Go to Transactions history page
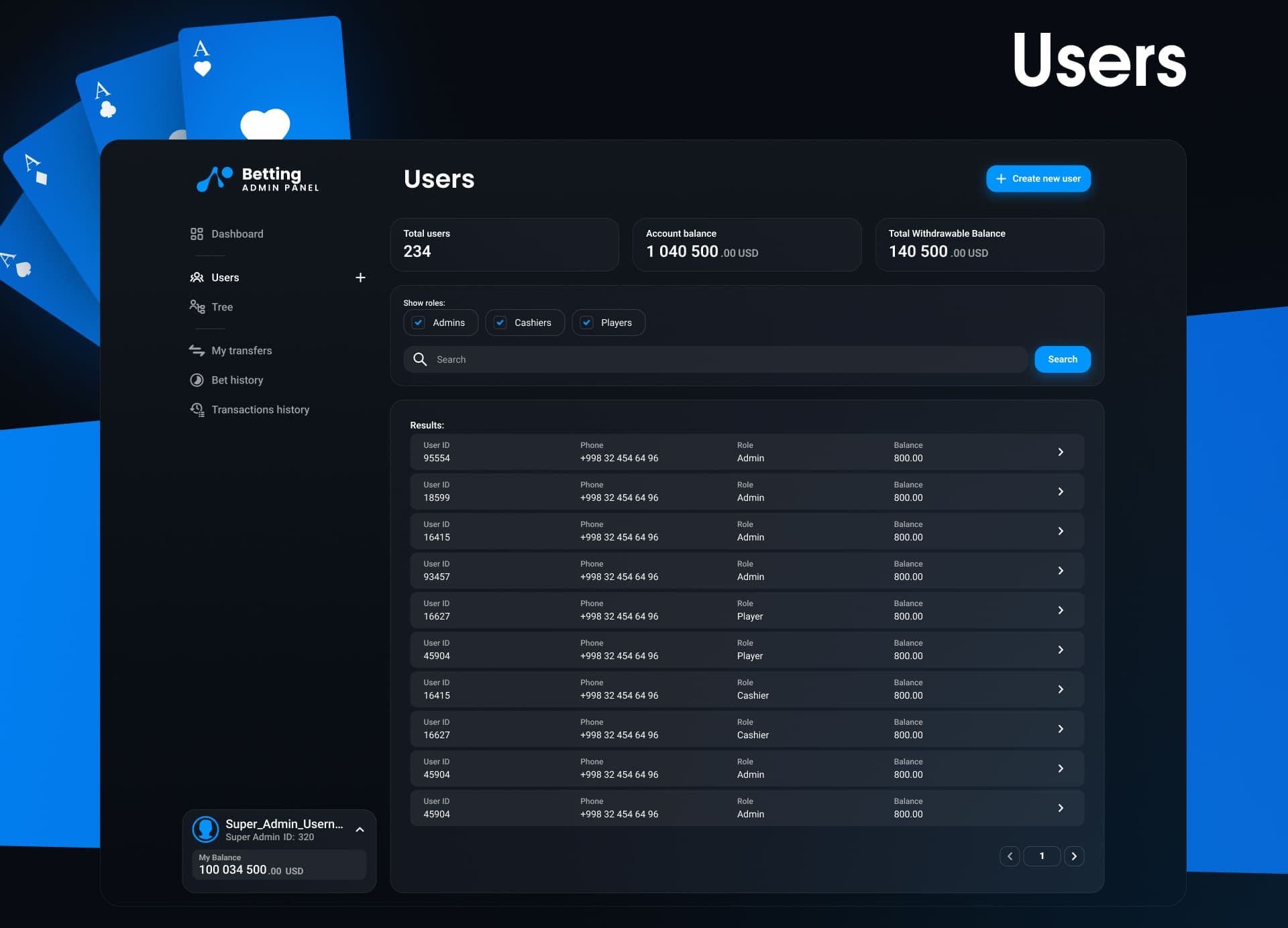The width and height of the screenshot is (1288, 928). [260, 410]
